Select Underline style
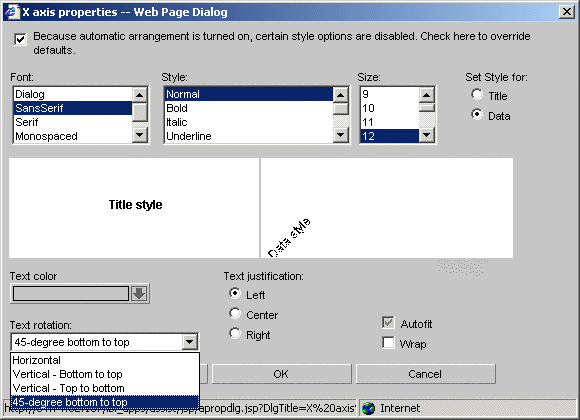 click(249, 136)
